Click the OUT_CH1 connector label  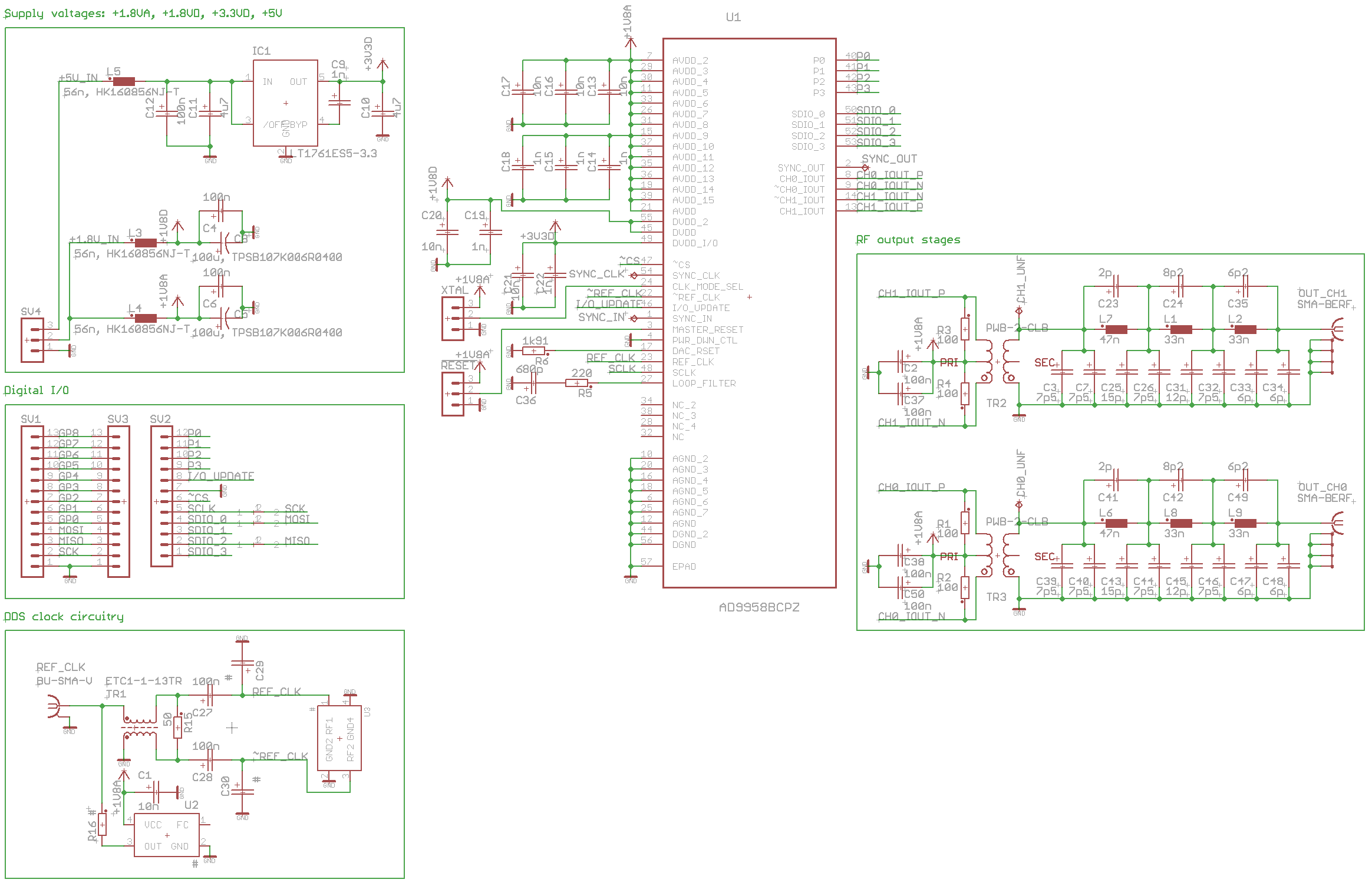[x=1322, y=293]
